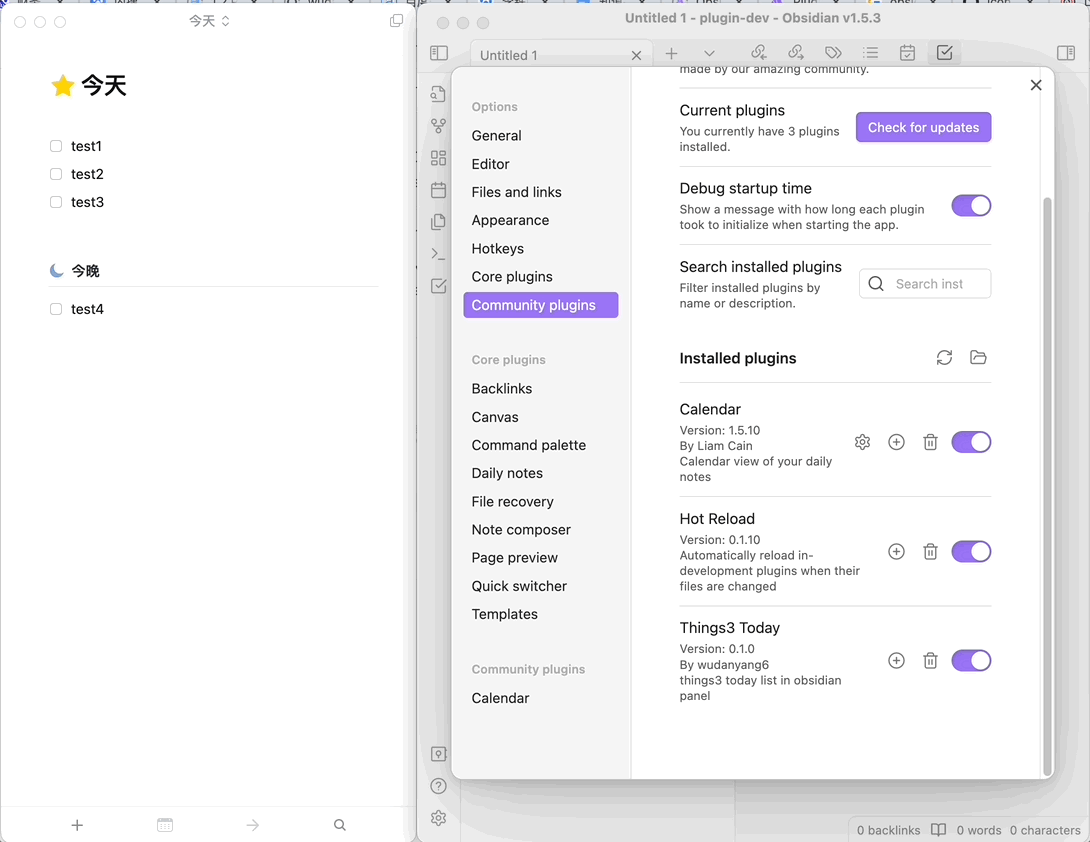Open help icon in the Obsidian ribbon
Screen dimensions: 1090x842
click(438, 786)
